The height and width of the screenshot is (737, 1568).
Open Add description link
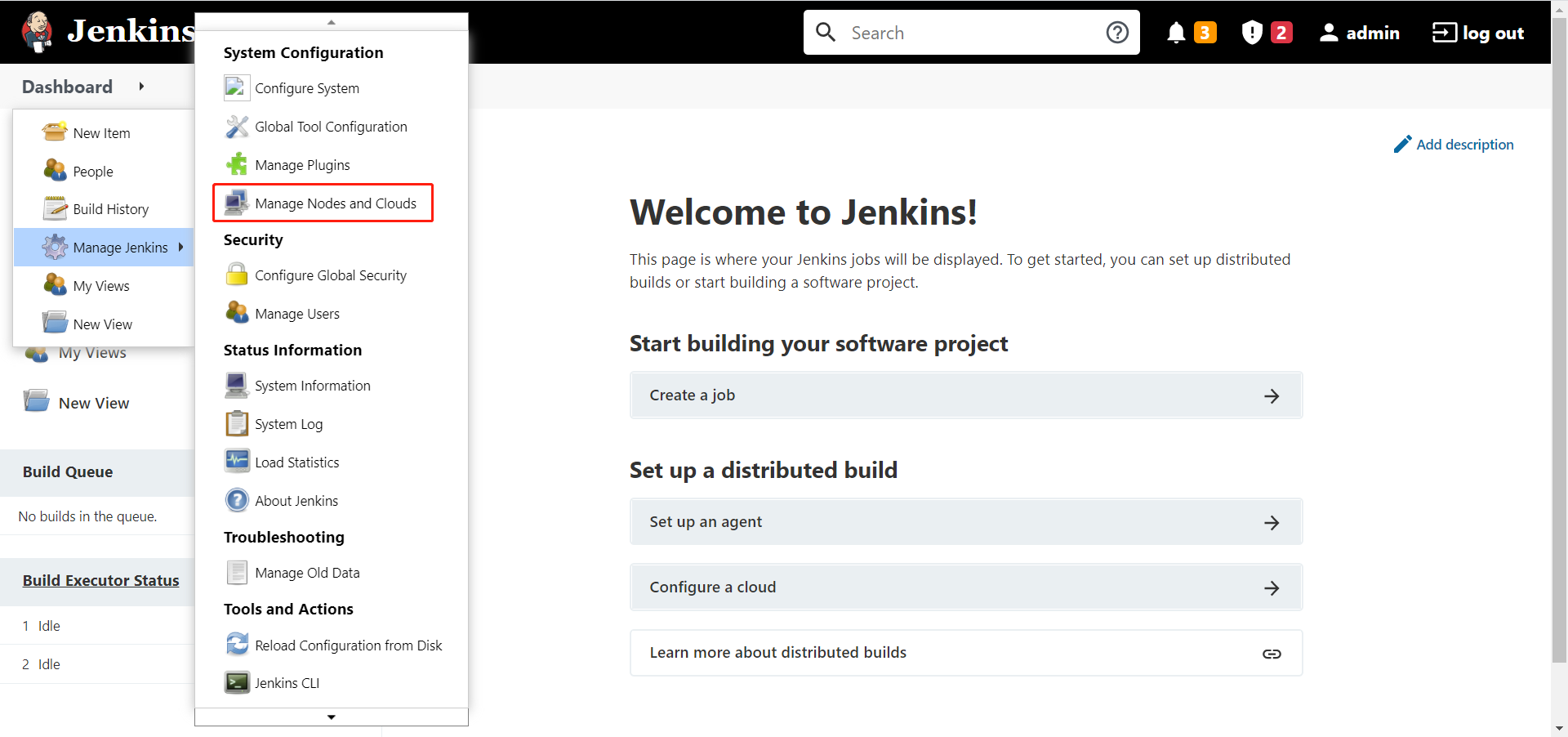click(x=1463, y=145)
